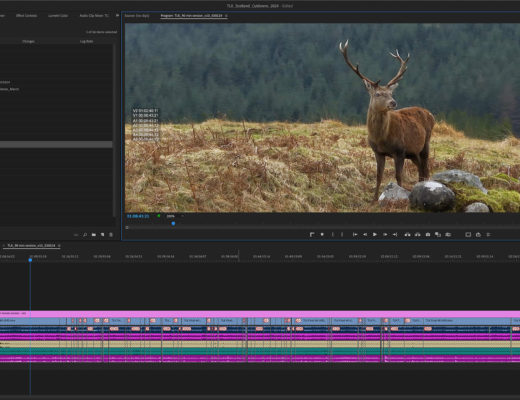Select the sequence tab in the Timeline panel
The height and width of the screenshot is (400, 520).
(x=31, y=246)
